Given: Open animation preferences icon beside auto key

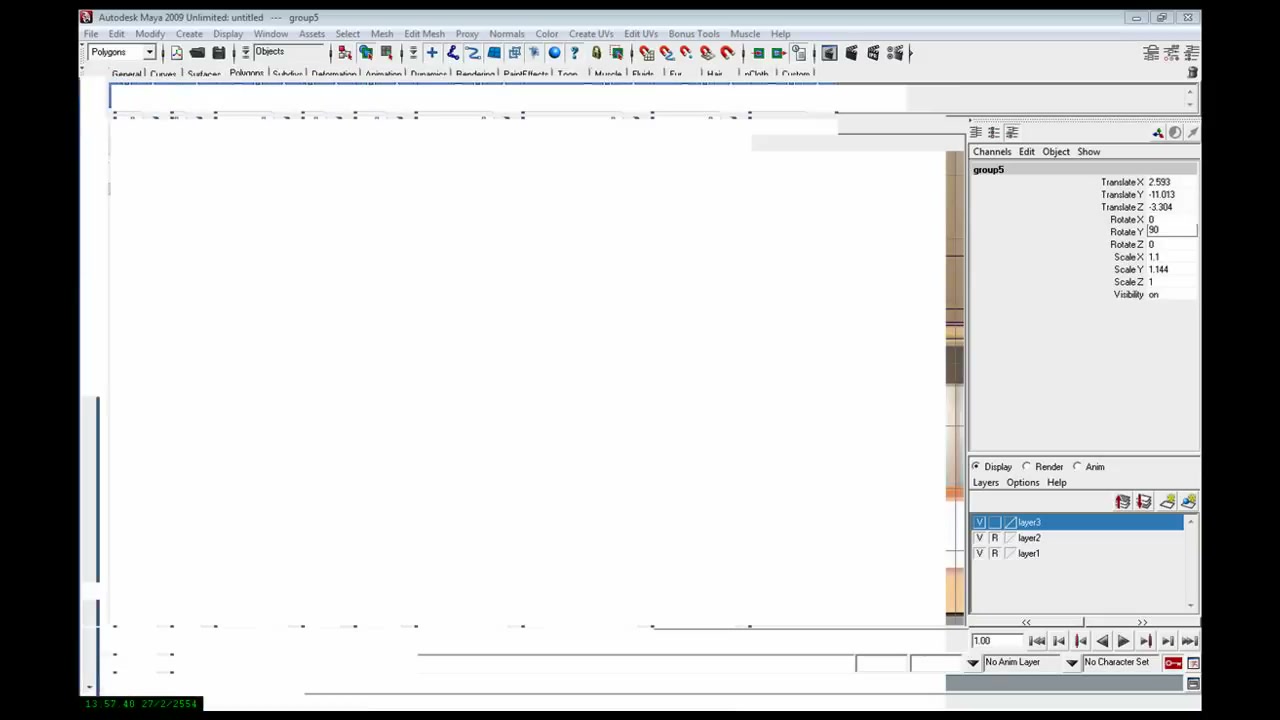Looking at the screenshot, I should (1193, 662).
